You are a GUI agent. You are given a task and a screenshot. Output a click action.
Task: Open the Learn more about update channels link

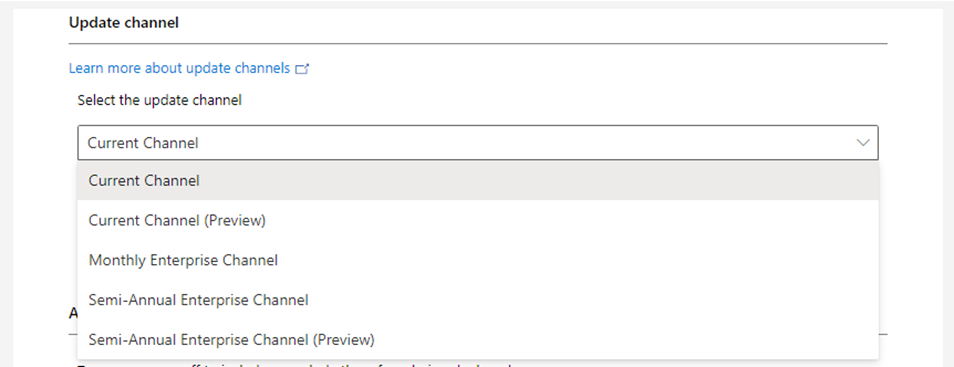click(179, 68)
